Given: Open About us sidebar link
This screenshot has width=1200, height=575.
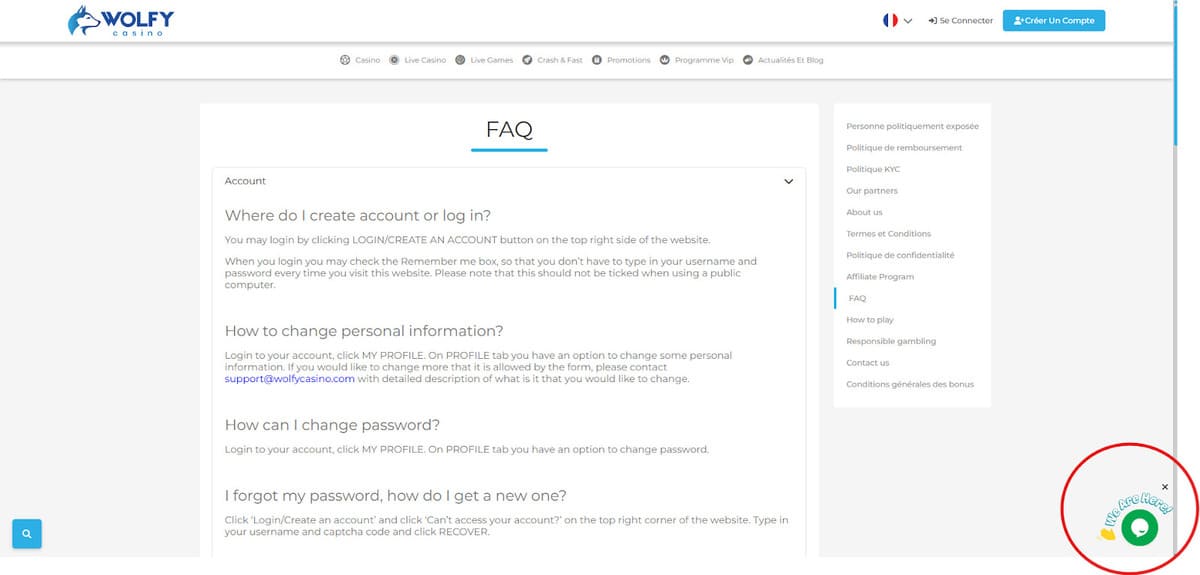Looking at the screenshot, I should (864, 212).
